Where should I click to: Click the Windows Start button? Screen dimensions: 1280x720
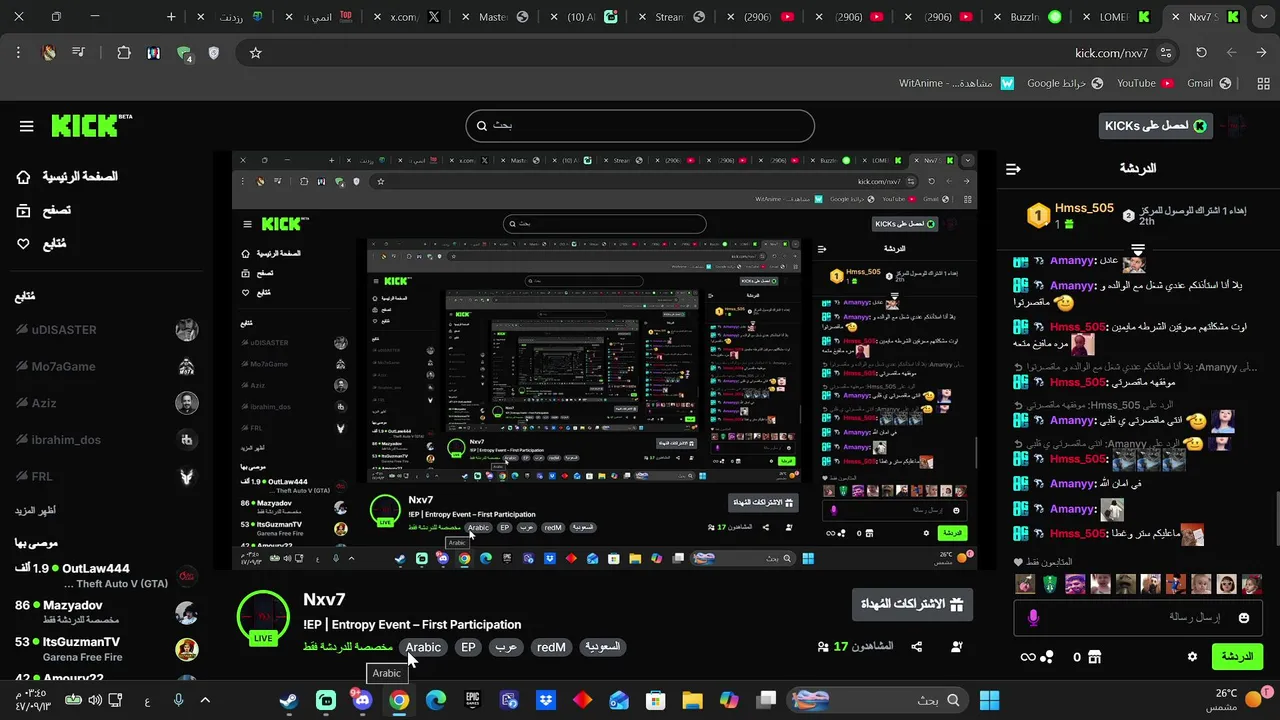pos(989,700)
